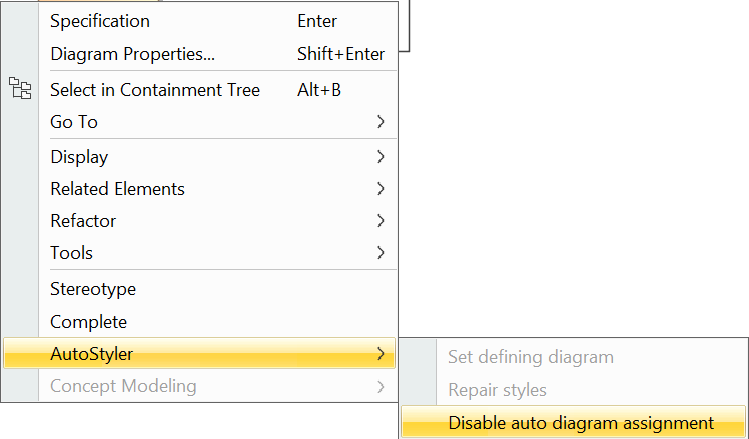Click the Complete menu item

(89, 322)
